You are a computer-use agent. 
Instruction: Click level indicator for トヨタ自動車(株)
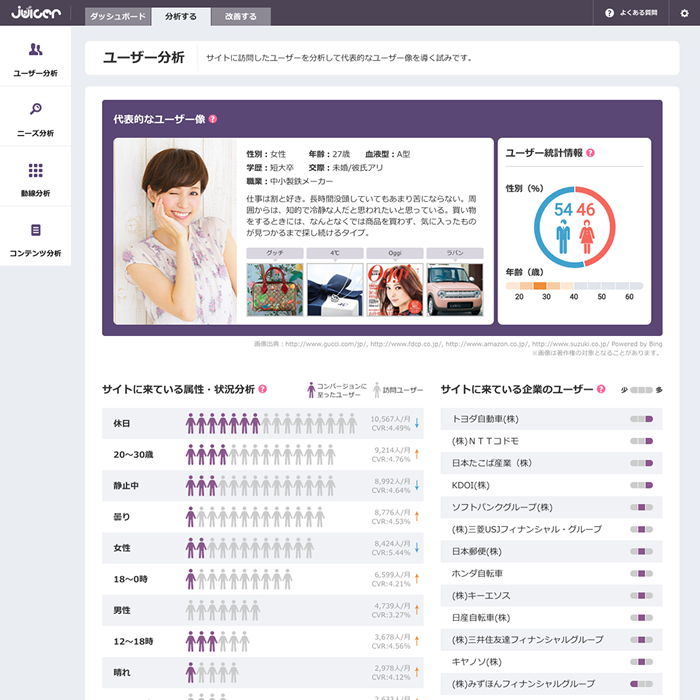642,419
